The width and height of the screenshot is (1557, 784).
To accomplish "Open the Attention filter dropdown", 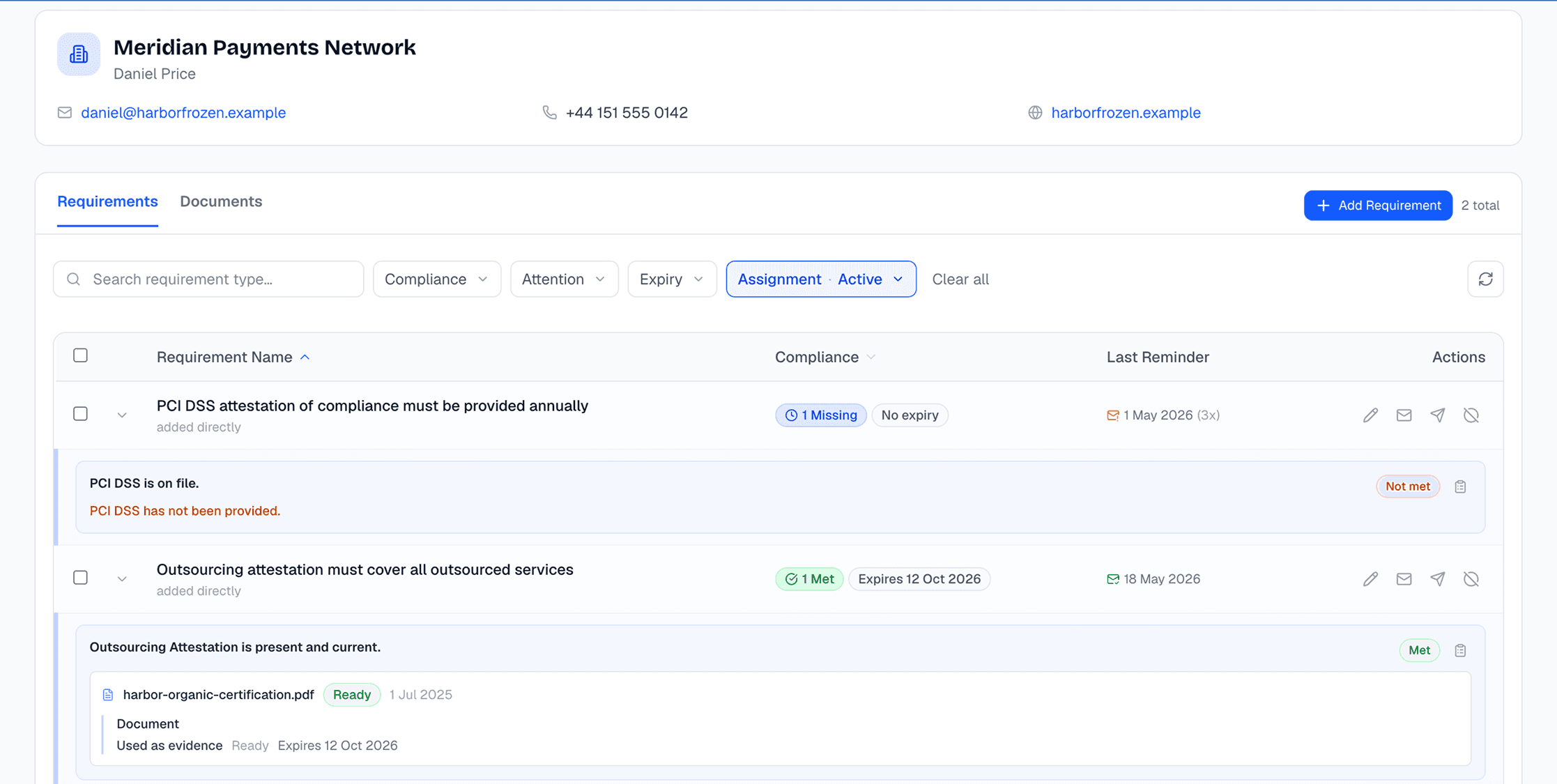I will coord(564,279).
